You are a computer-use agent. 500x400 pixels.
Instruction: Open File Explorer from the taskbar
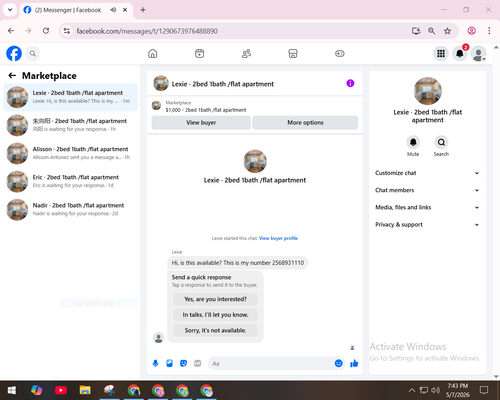coord(85,390)
